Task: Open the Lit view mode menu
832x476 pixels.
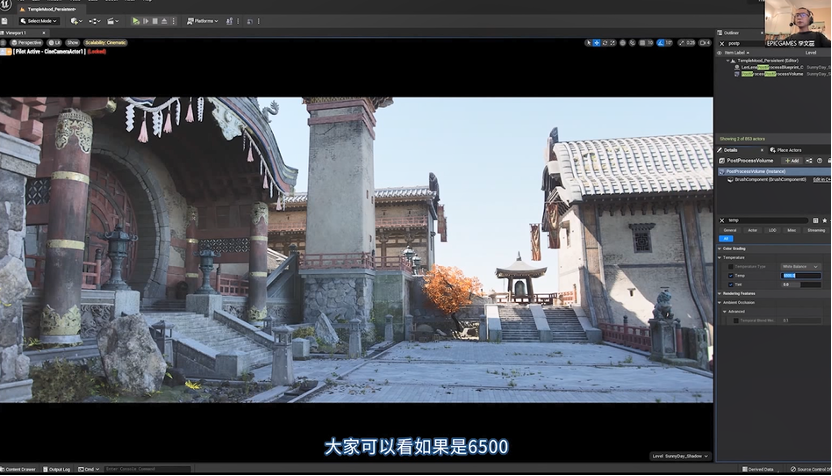Action: pos(55,42)
